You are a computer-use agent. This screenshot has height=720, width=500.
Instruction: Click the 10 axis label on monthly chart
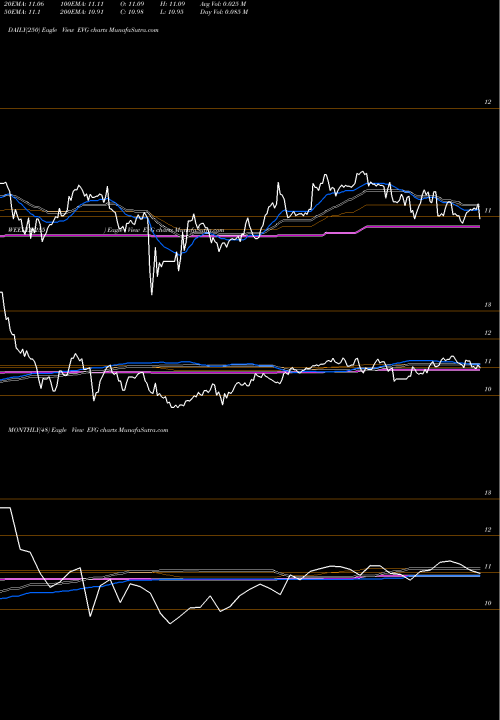(488, 603)
